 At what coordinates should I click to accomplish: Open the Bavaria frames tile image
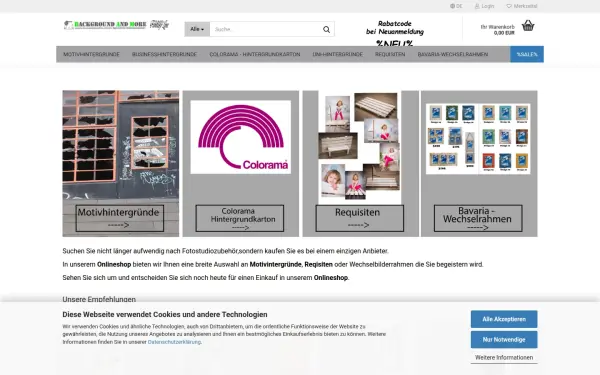click(478, 139)
